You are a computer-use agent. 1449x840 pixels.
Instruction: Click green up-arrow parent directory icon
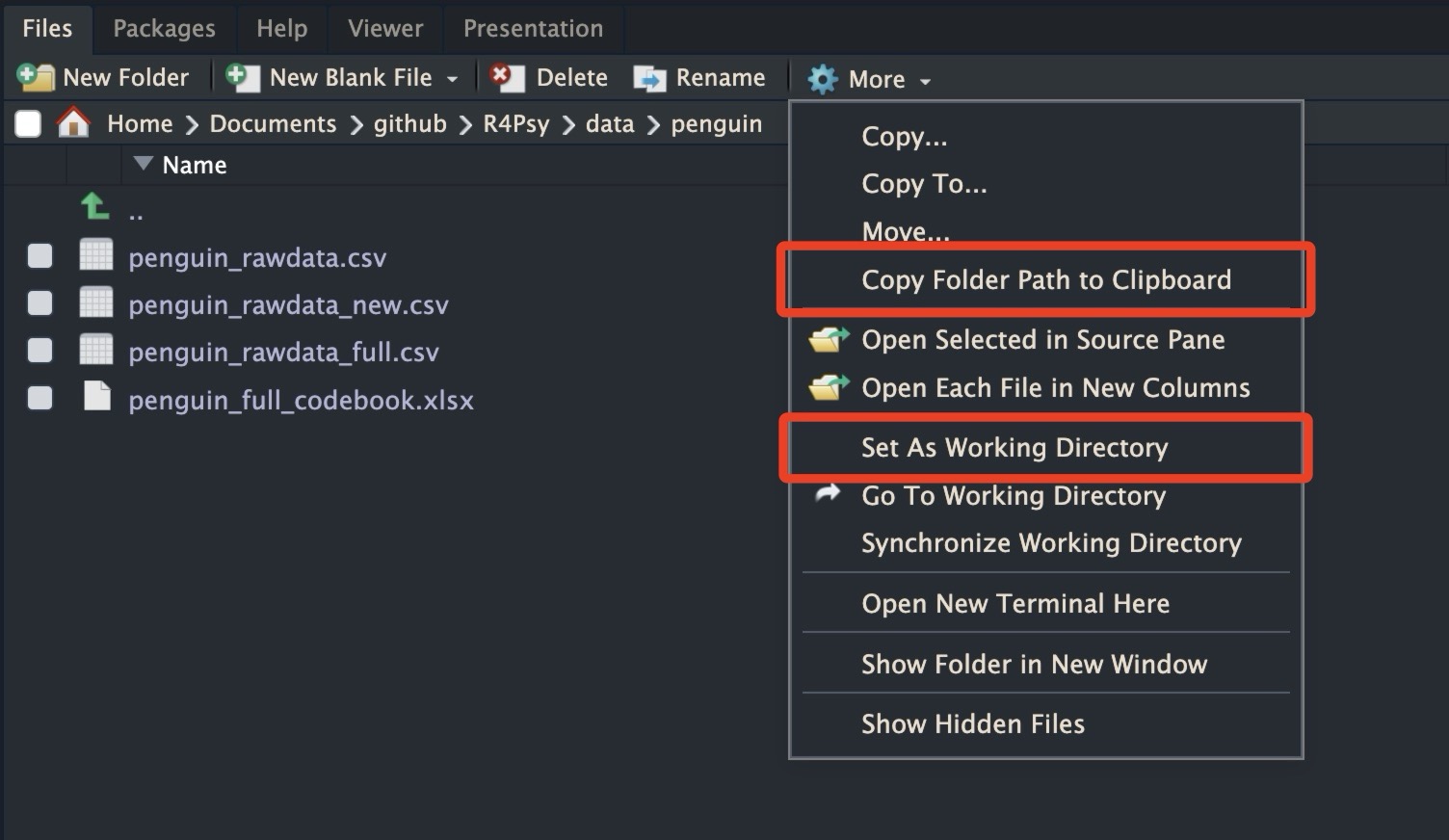[x=94, y=206]
